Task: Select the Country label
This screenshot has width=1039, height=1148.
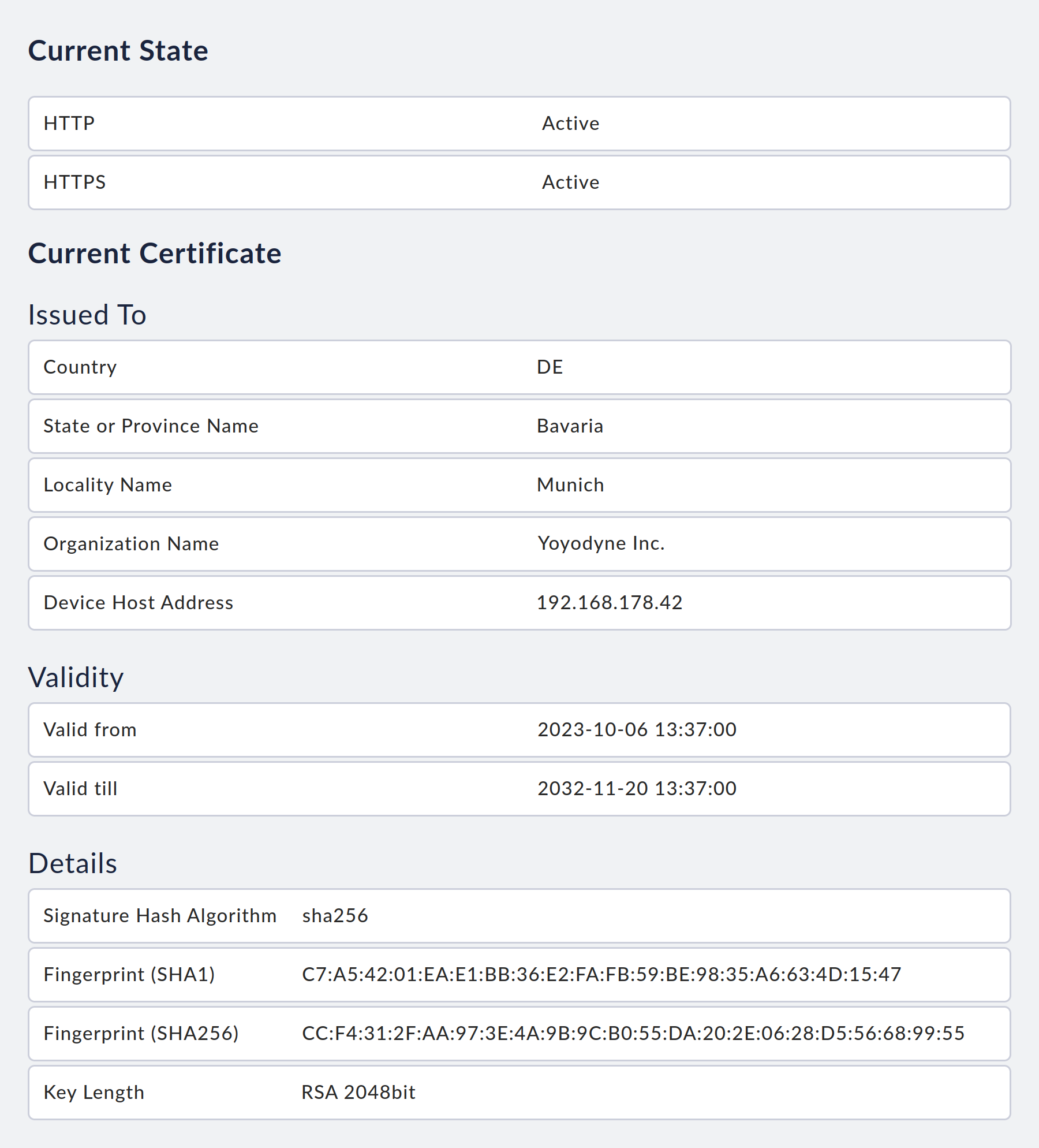Action: (80, 367)
